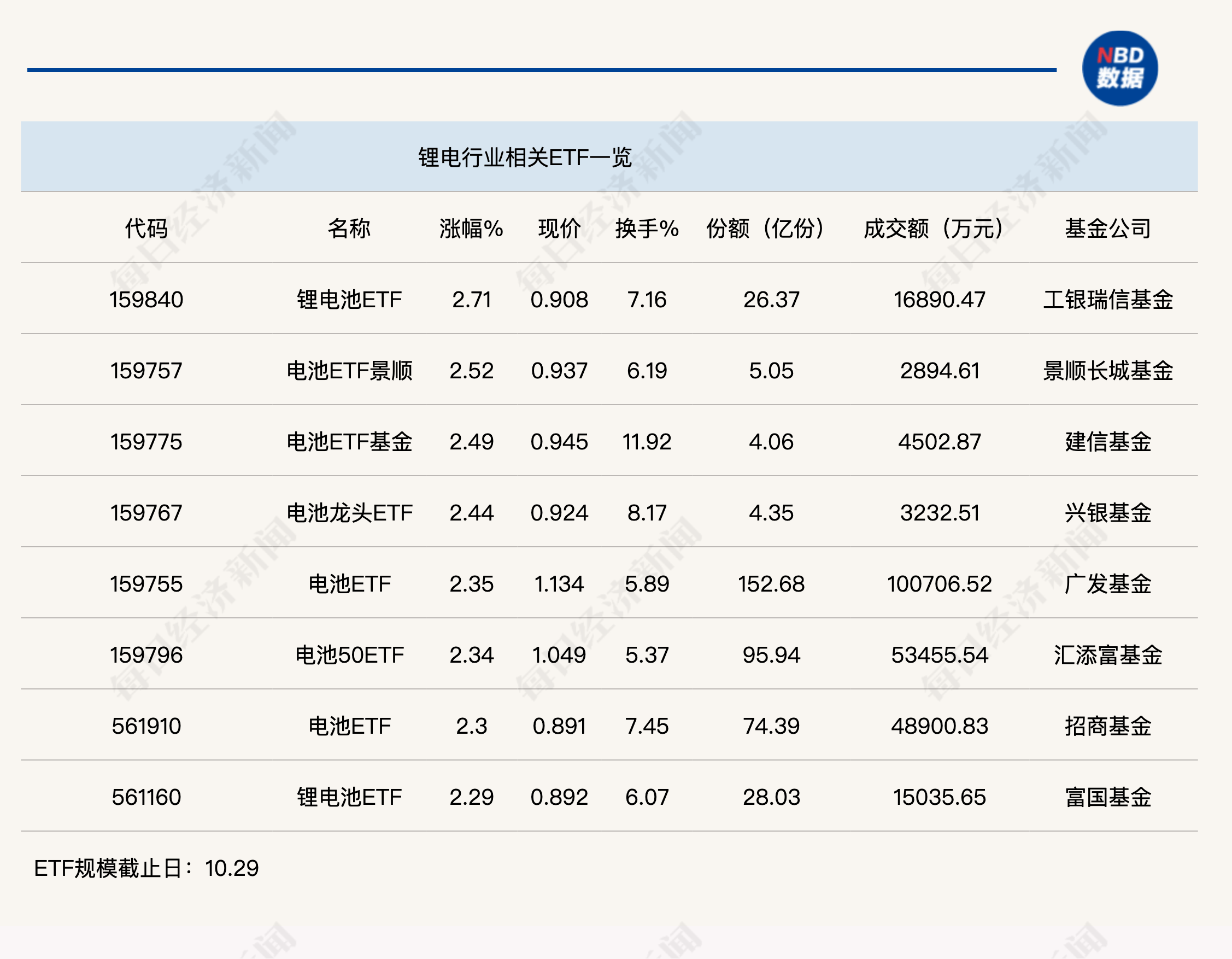Select the 代码 column header
1232x959 pixels.
(x=146, y=229)
